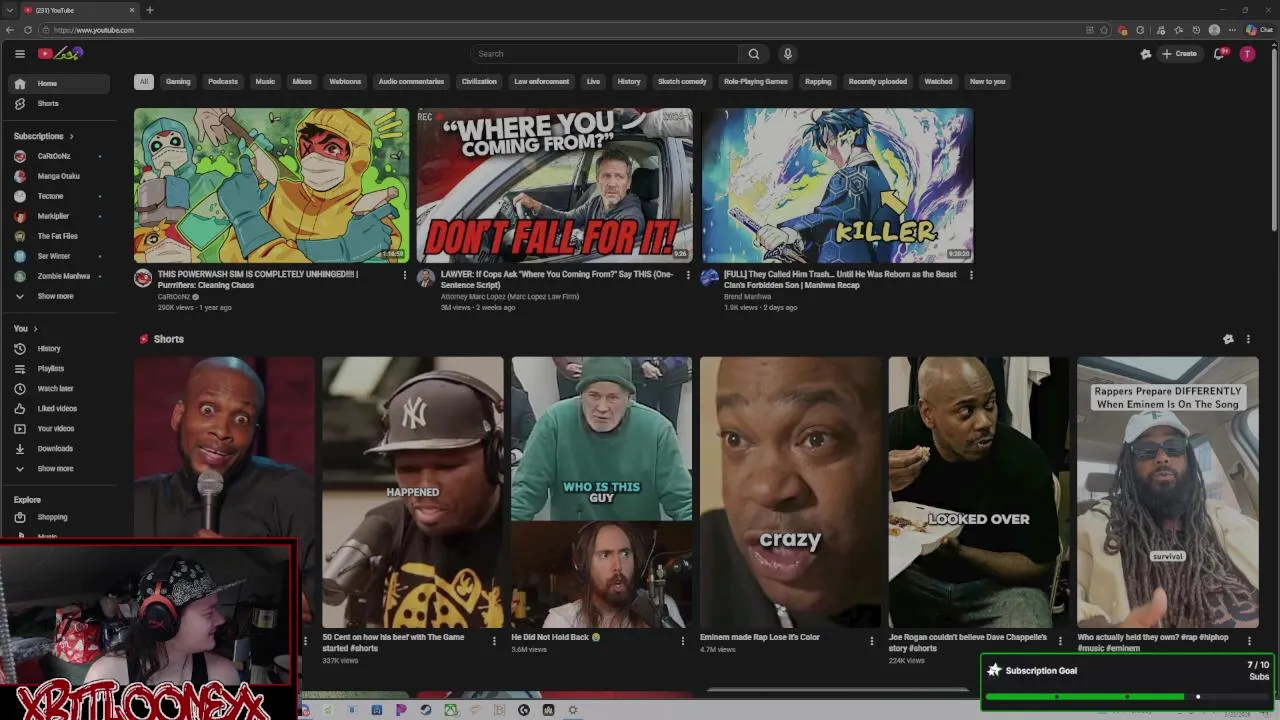Select the Podcasts filter chip
This screenshot has width=1280, height=720.
click(x=223, y=82)
